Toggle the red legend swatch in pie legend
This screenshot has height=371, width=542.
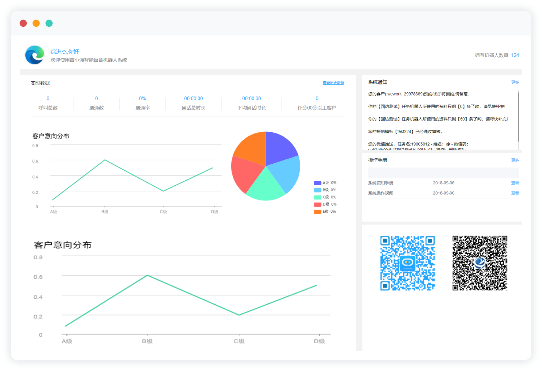coord(317,204)
